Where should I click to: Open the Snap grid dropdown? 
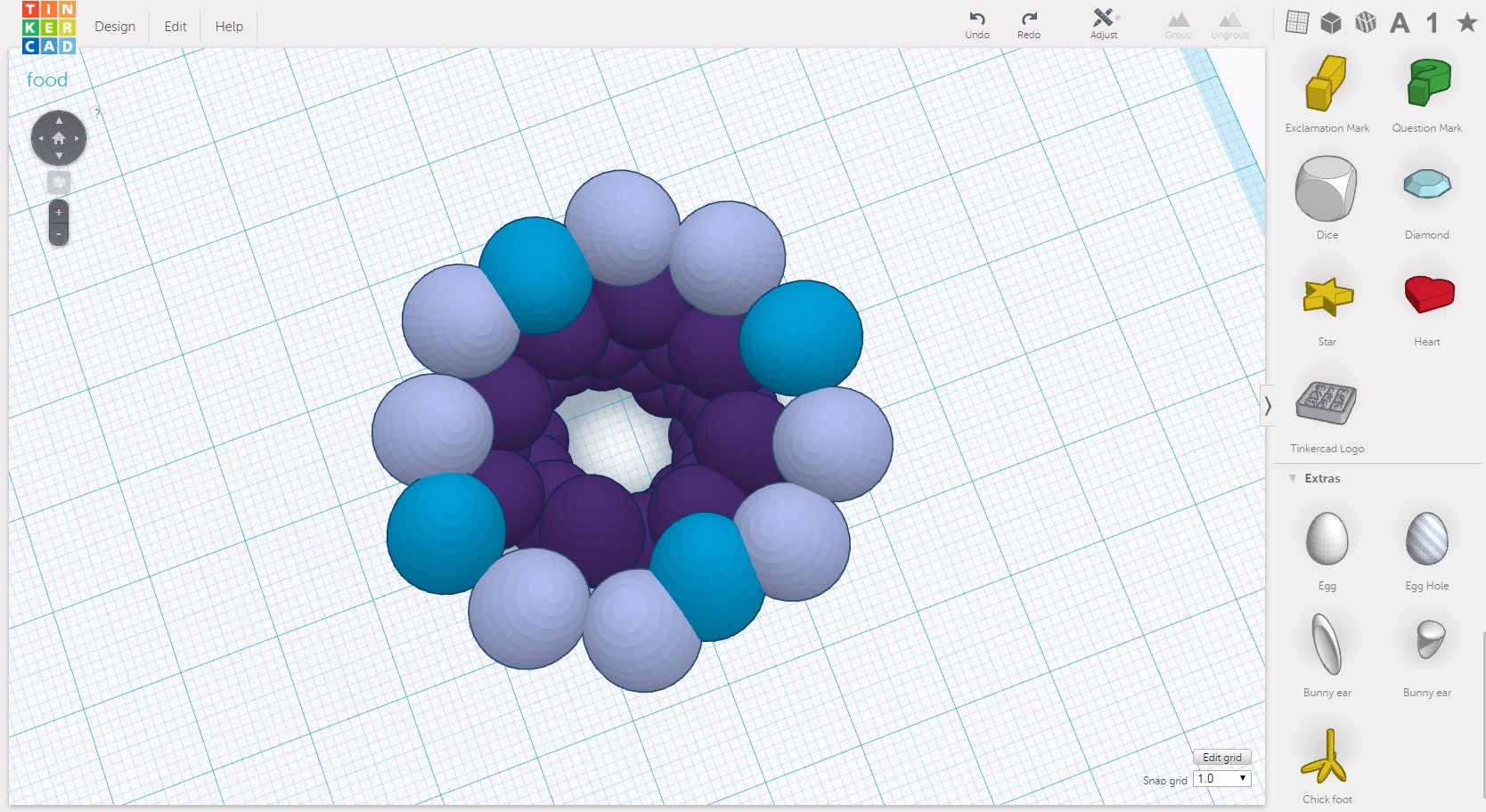pos(1222,778)
